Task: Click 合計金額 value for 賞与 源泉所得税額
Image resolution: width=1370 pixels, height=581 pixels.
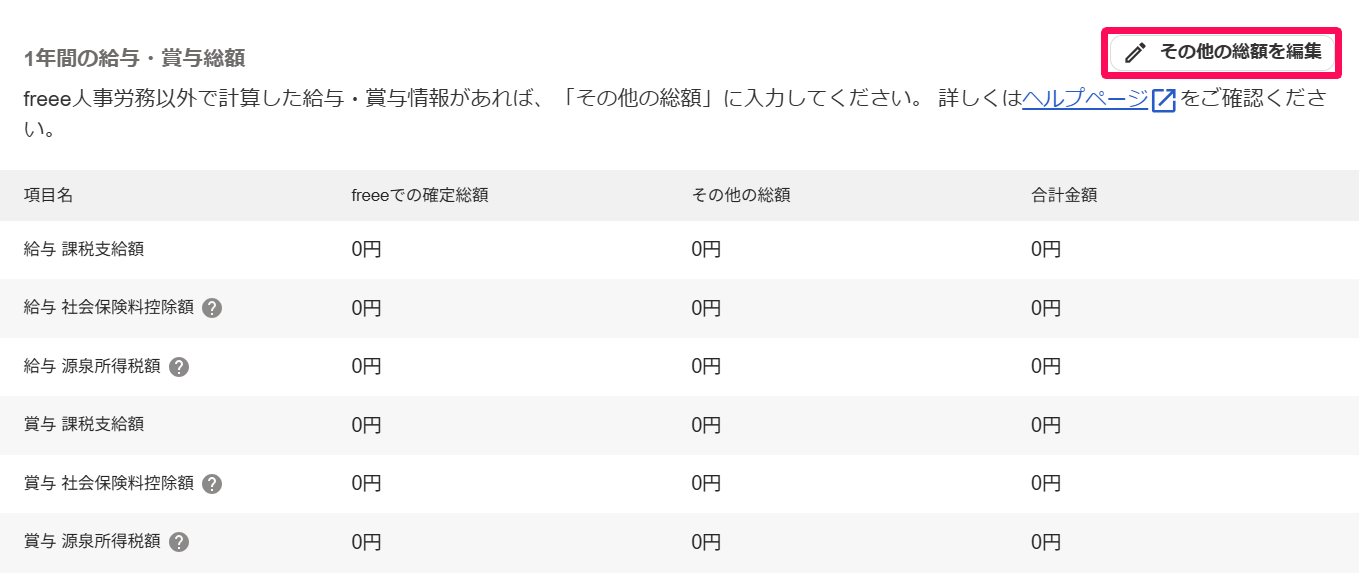Action: [x=1046, y=543]
